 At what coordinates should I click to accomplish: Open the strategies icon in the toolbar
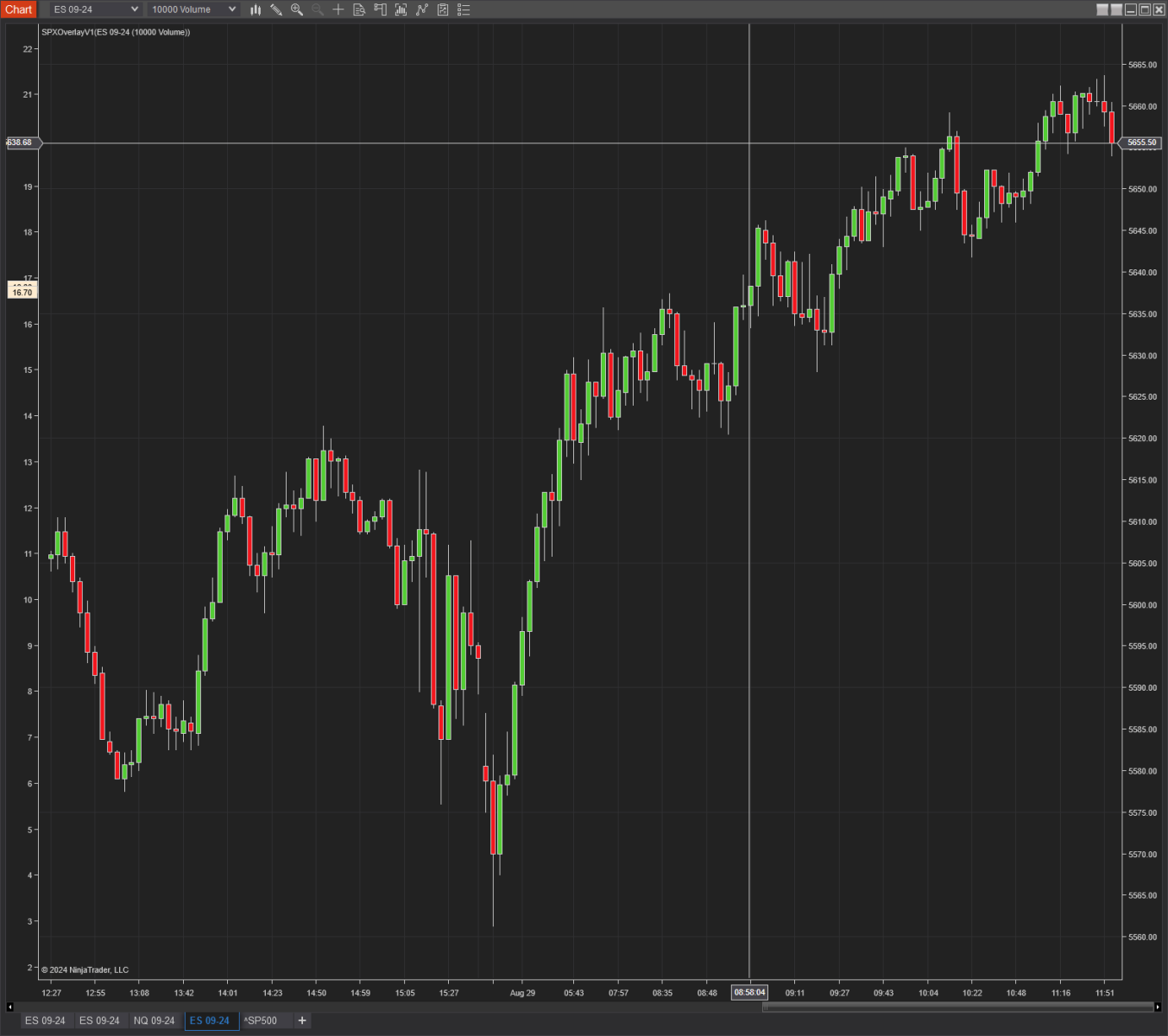pyautogui.click(x=421, y=9)
